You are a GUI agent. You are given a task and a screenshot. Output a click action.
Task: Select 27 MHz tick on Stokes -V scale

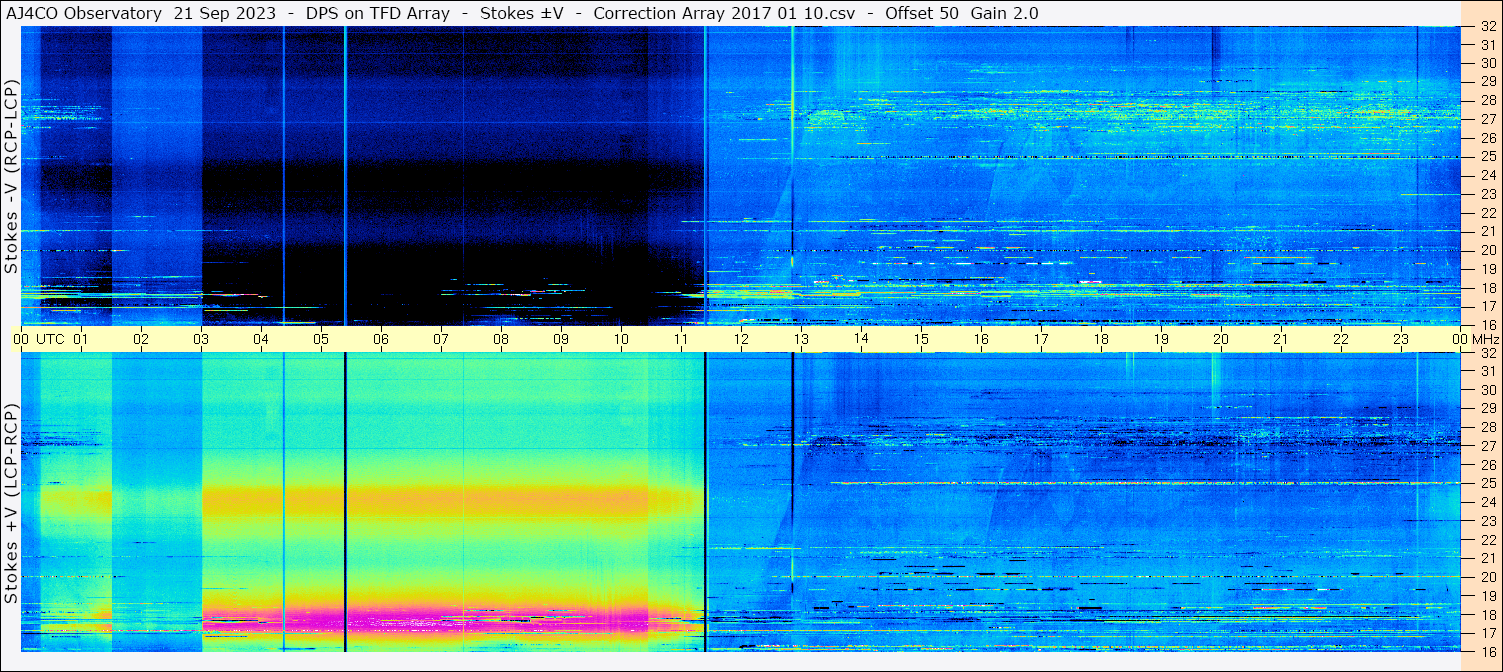pos(1487,119)
